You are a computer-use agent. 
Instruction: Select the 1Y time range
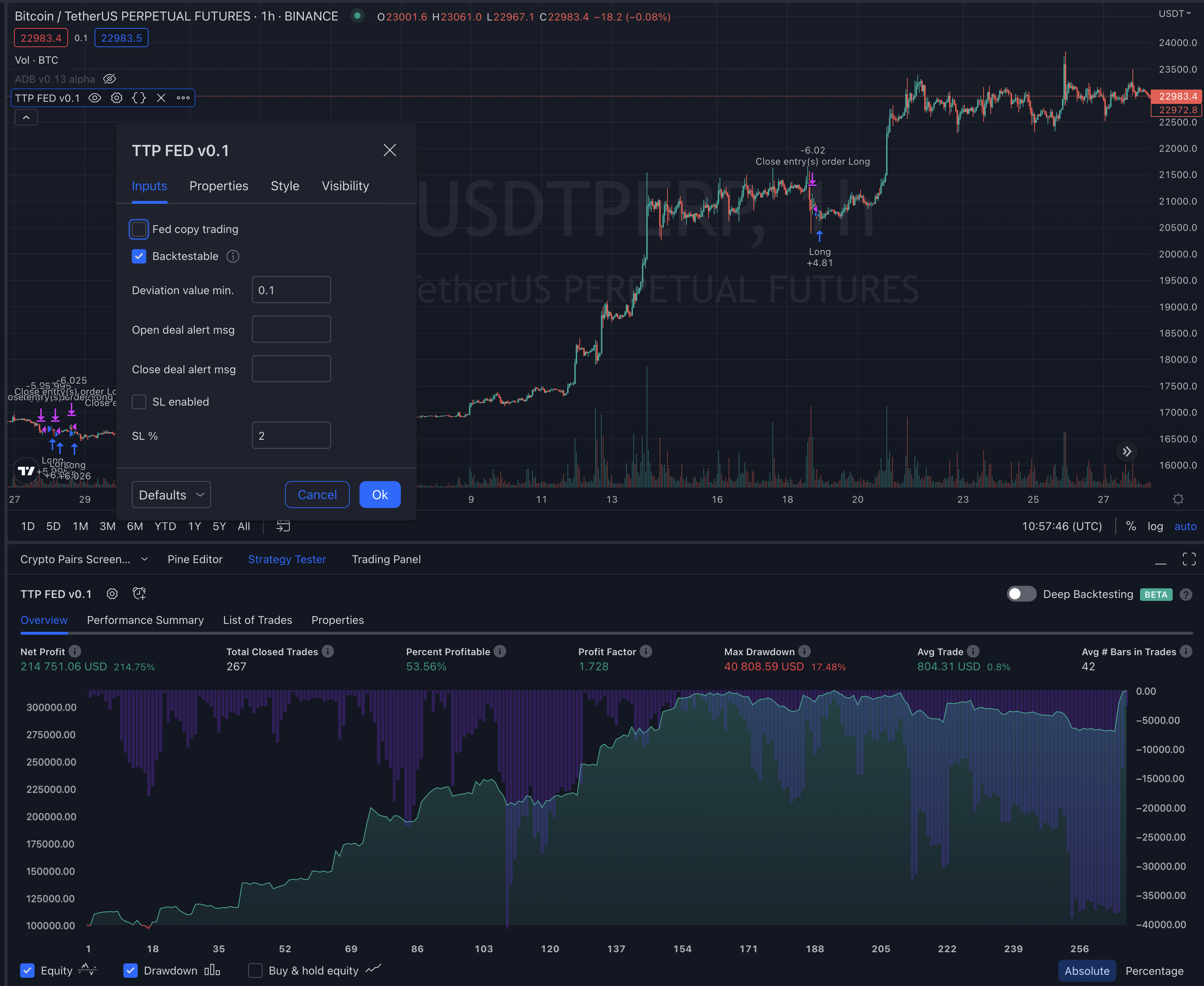pyautogui.click(x=195, y=526)
